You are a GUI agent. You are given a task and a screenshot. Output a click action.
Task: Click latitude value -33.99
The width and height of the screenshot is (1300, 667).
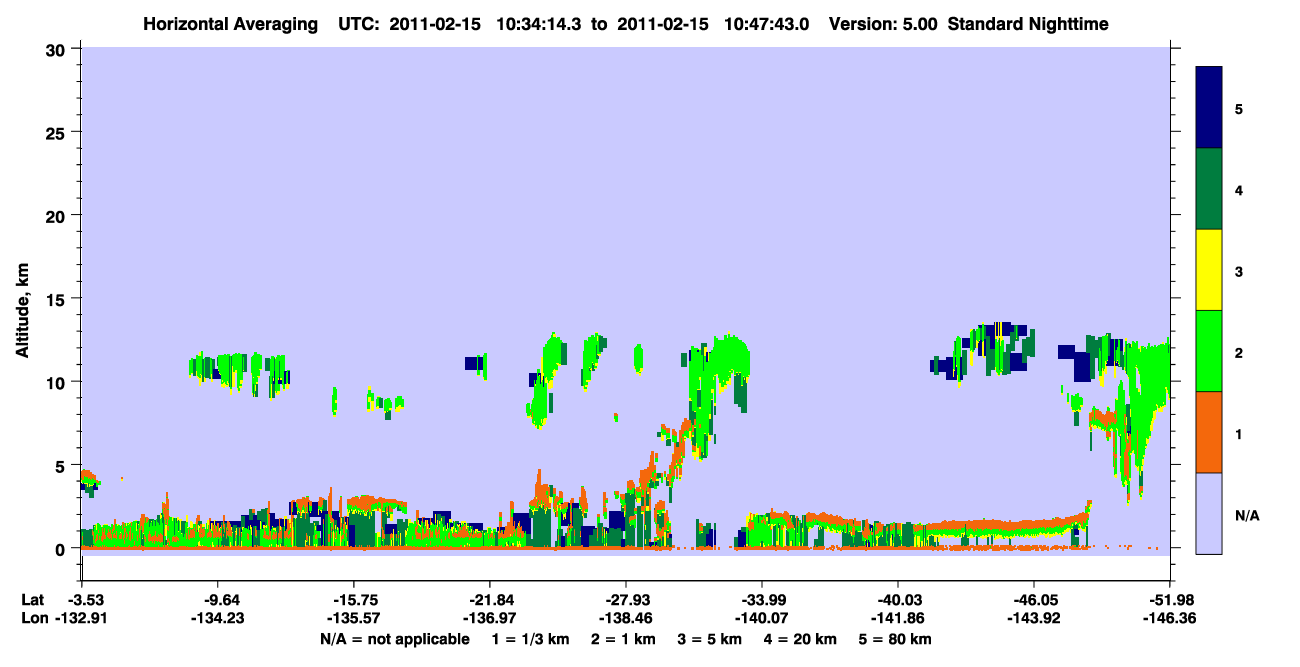click(762, 600)
